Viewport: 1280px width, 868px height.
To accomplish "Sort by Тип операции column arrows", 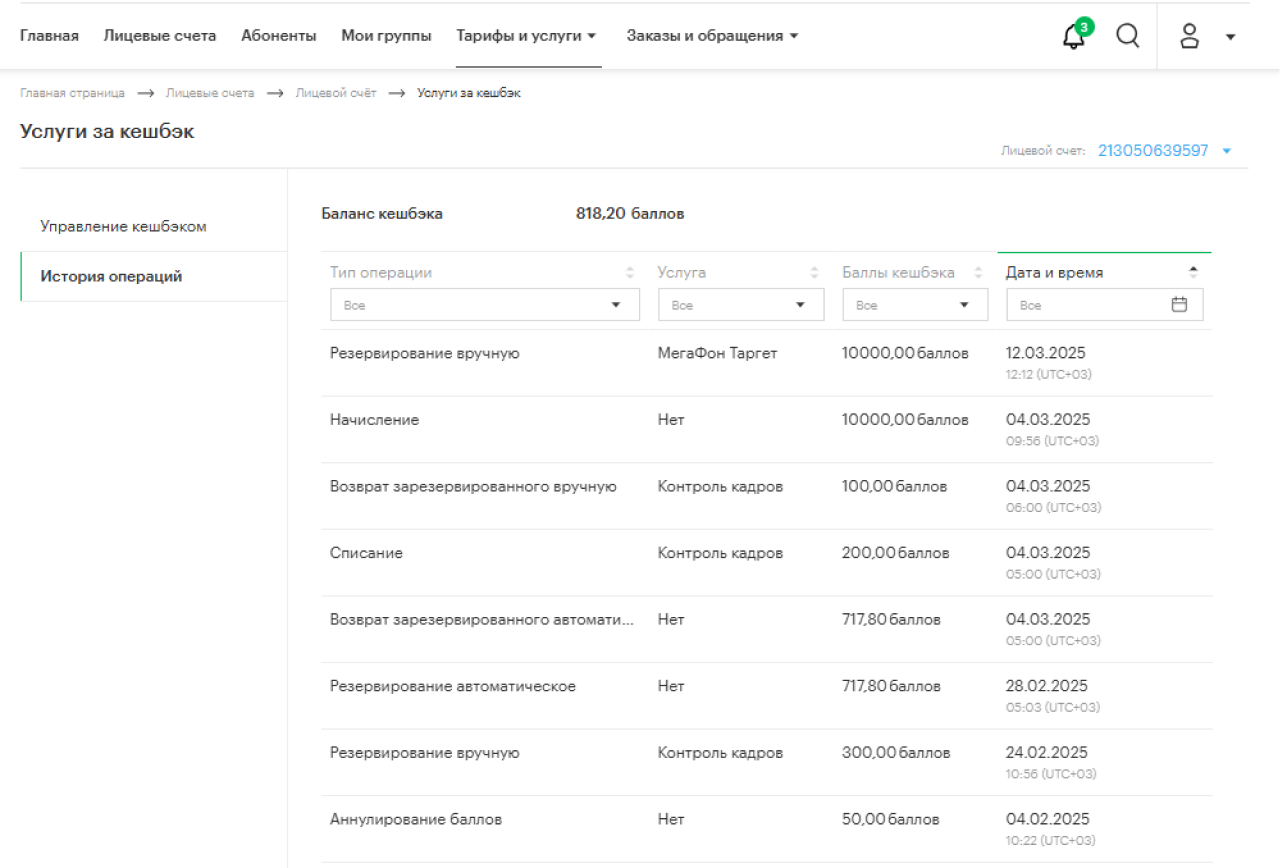I will (x=630, y=272).
